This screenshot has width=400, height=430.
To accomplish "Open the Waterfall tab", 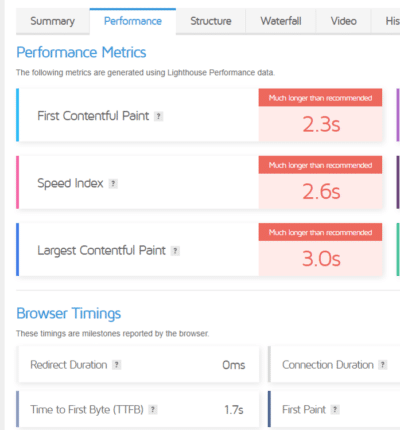I will (x=281, y=21).
